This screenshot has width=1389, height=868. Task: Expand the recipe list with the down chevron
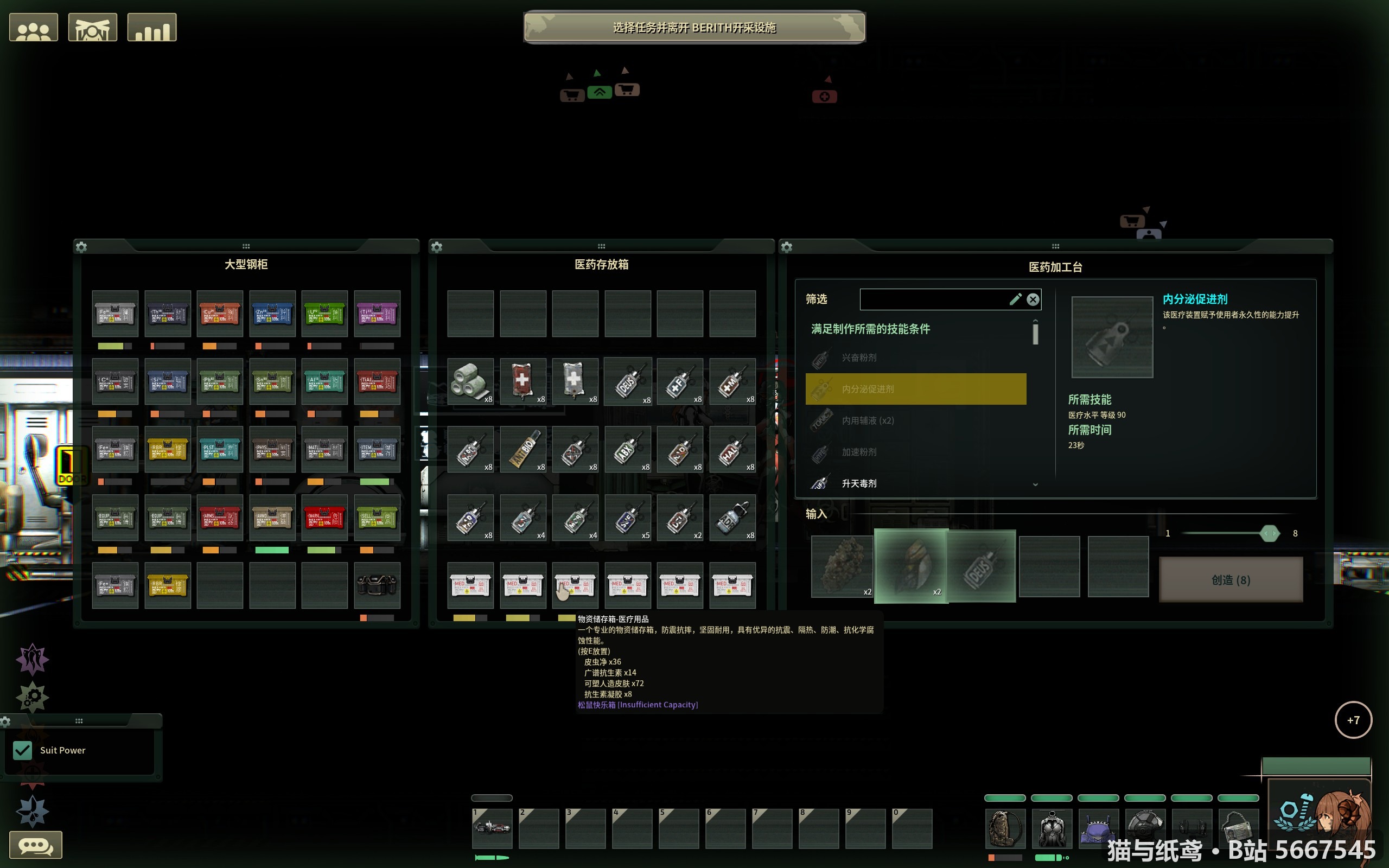(1035, 484)
